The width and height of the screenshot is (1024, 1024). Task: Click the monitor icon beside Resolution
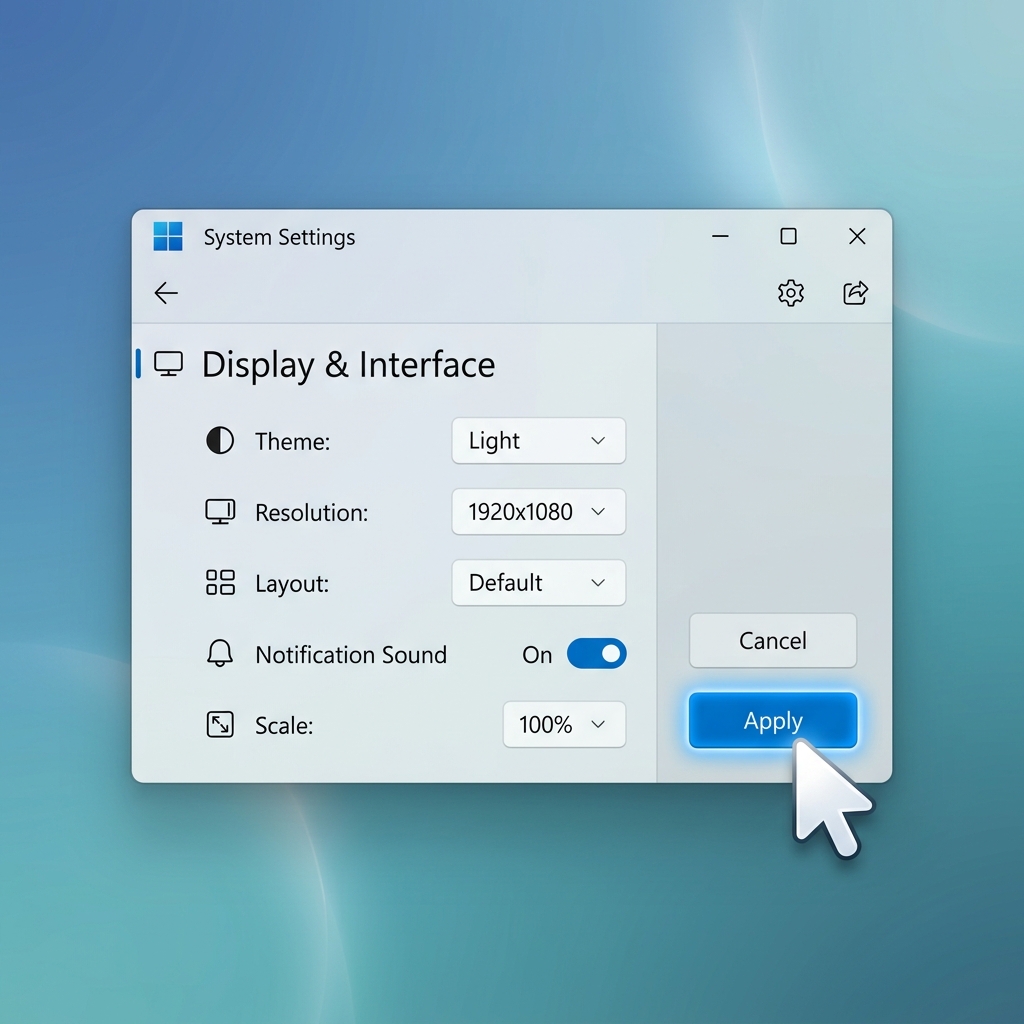click(220, 511)
